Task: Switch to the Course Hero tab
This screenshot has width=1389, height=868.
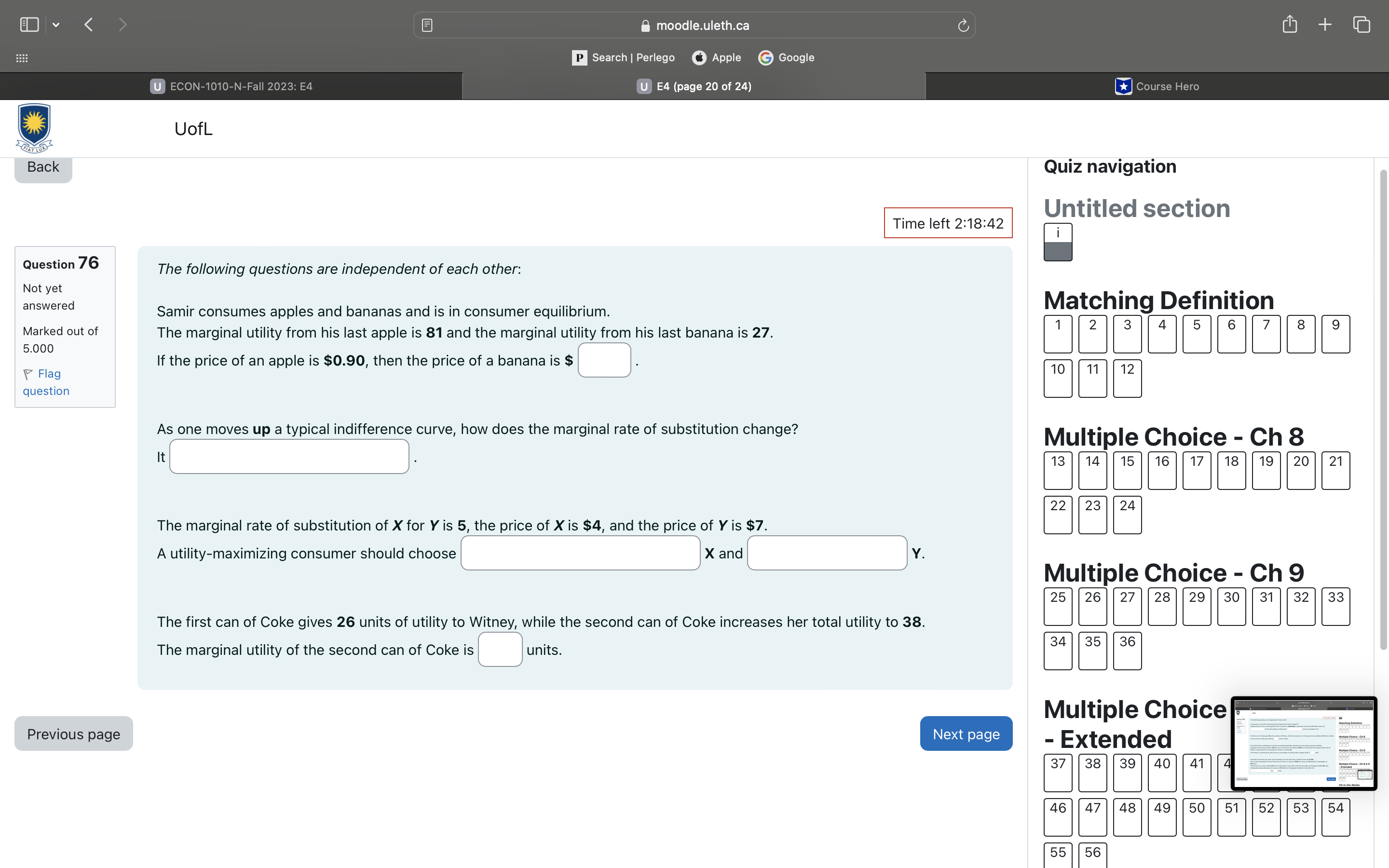Action: coord(1157,86)
